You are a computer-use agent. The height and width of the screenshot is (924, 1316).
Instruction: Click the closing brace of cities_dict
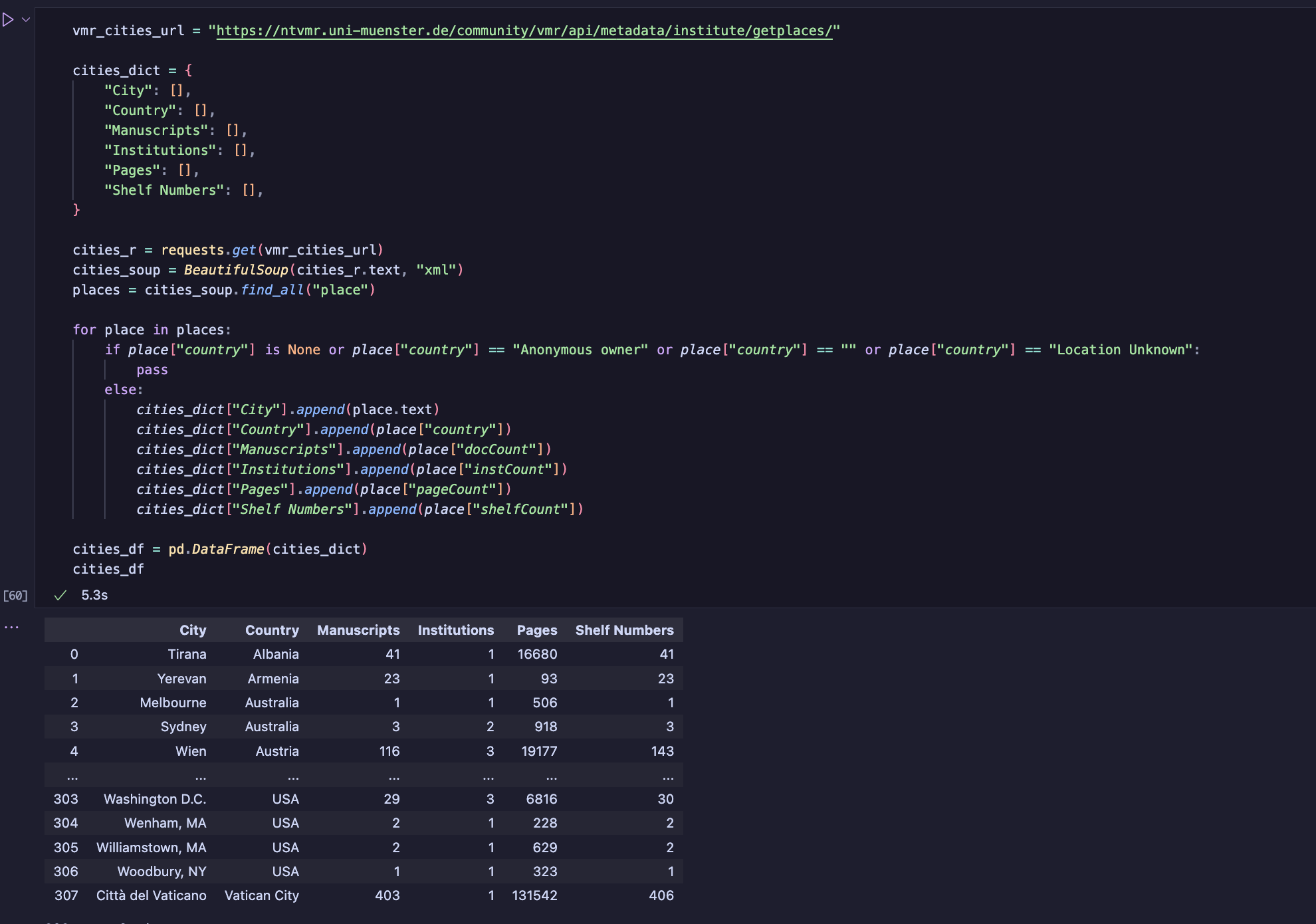tap(76, 210)
